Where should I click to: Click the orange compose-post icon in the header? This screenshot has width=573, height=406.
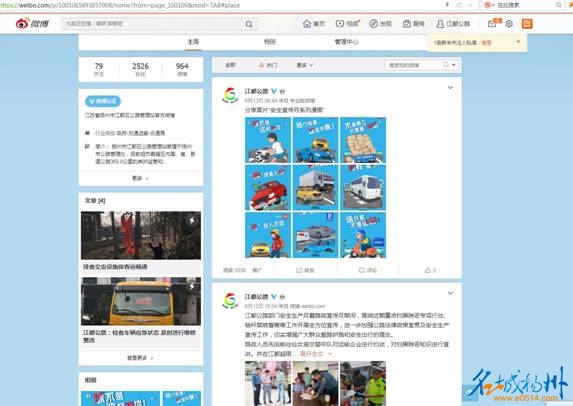point(527,24)
